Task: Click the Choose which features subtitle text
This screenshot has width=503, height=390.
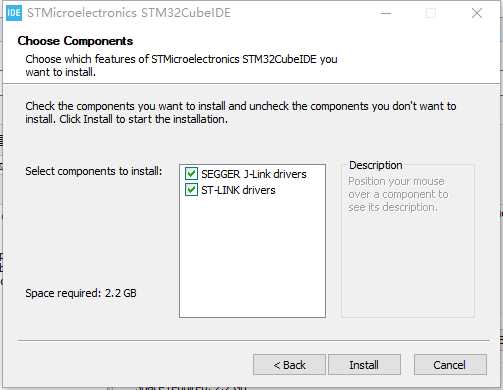Action: (x=181, y=65)
